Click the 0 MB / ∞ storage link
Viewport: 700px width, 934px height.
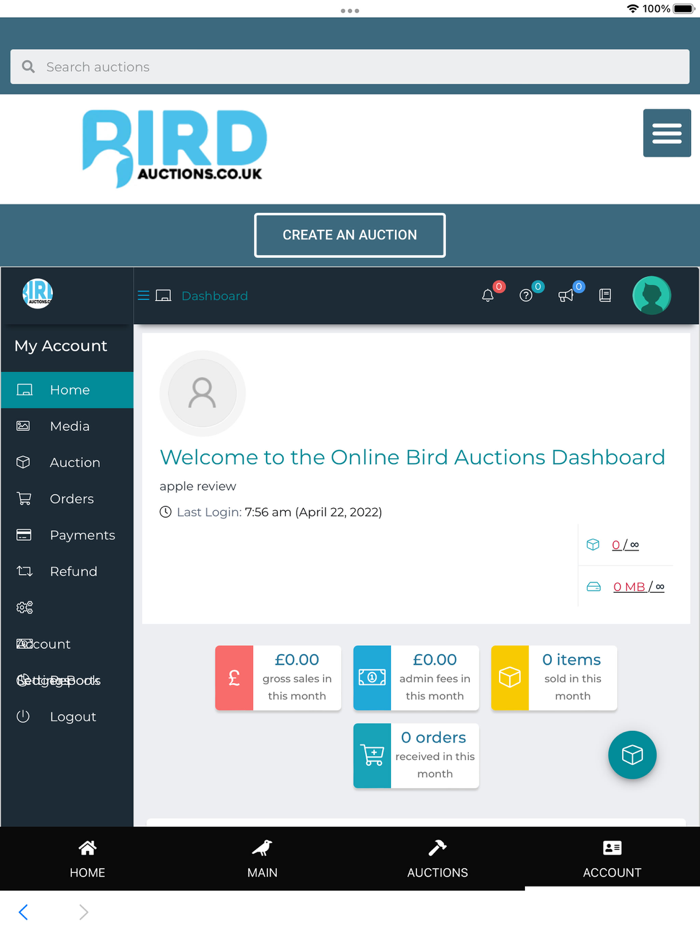click(x=639, y=587)
